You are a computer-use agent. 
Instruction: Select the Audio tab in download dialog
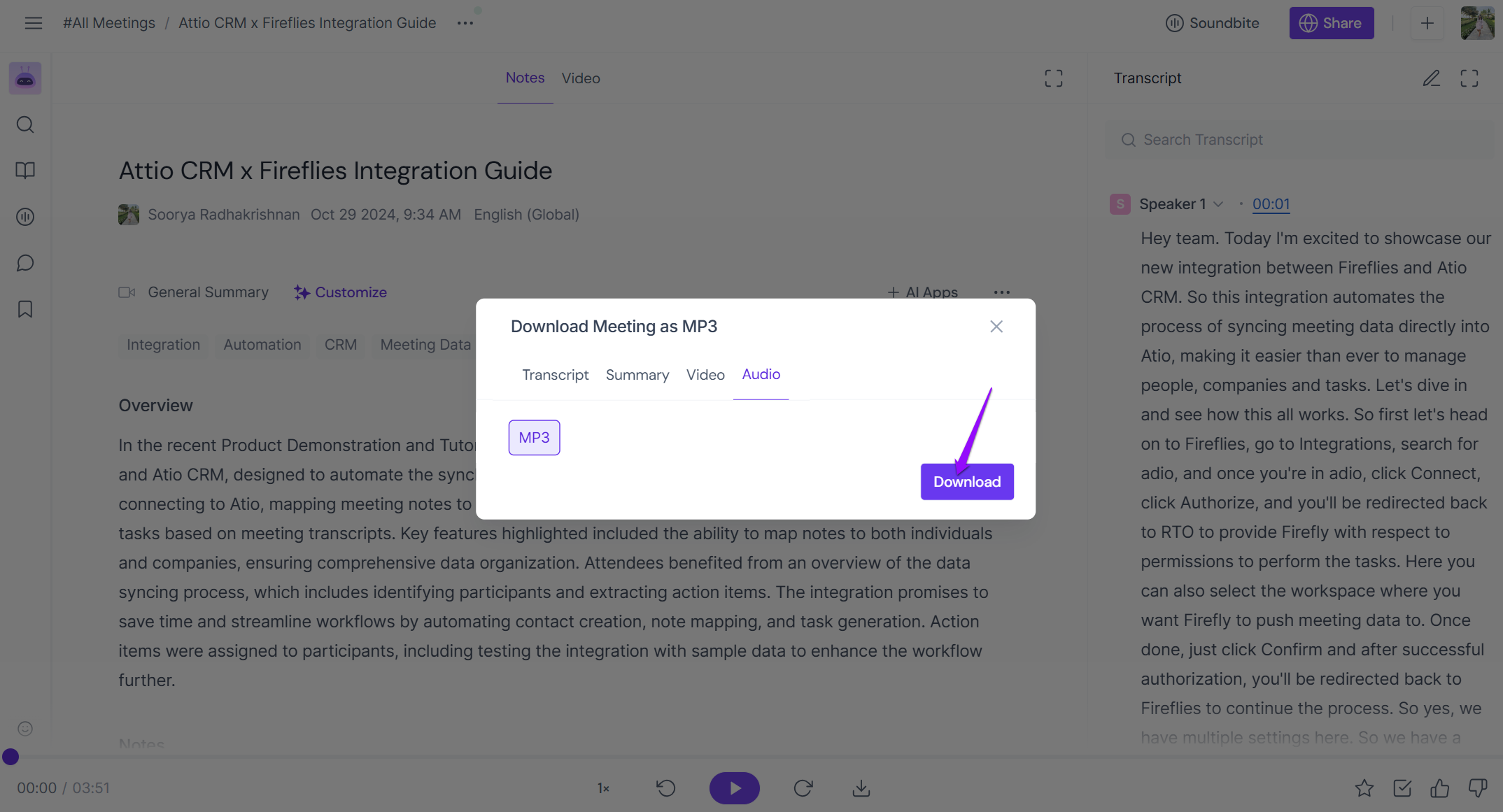[x=761, y=374]
